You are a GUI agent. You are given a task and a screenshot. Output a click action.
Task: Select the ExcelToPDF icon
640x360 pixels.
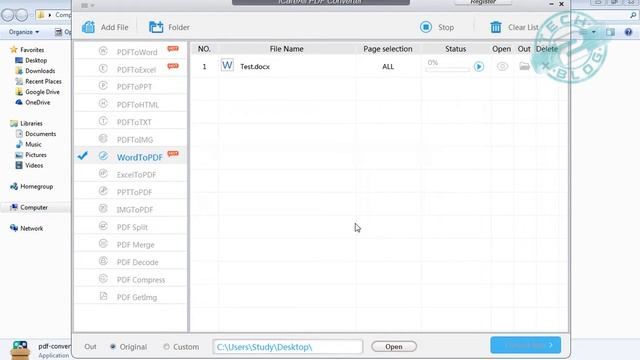click(x=103, y=173)
